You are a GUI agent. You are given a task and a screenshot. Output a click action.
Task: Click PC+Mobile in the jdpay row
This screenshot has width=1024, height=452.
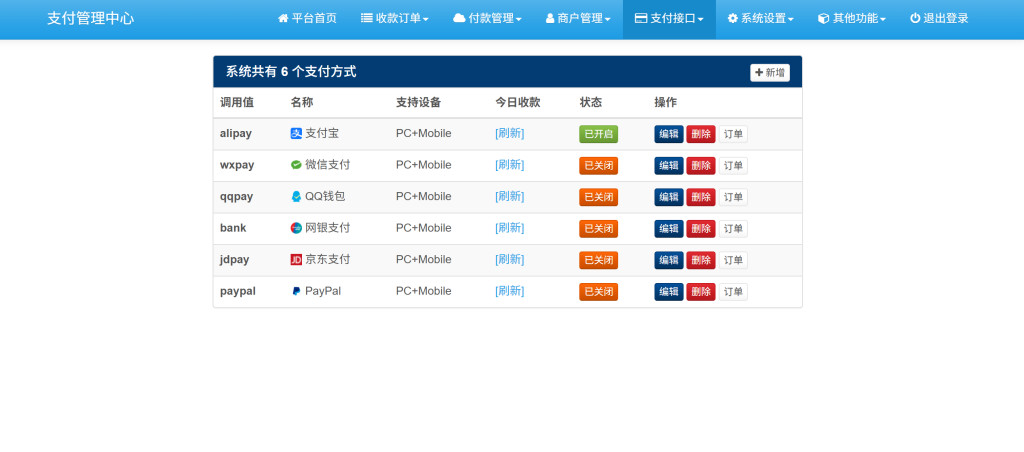(x=423, y=259)
